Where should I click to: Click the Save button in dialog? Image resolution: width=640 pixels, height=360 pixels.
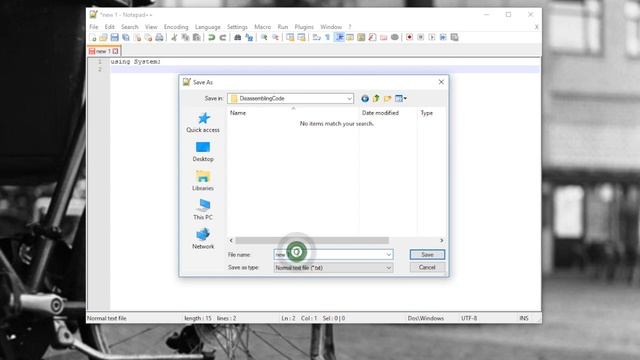[x=427, y=255]
